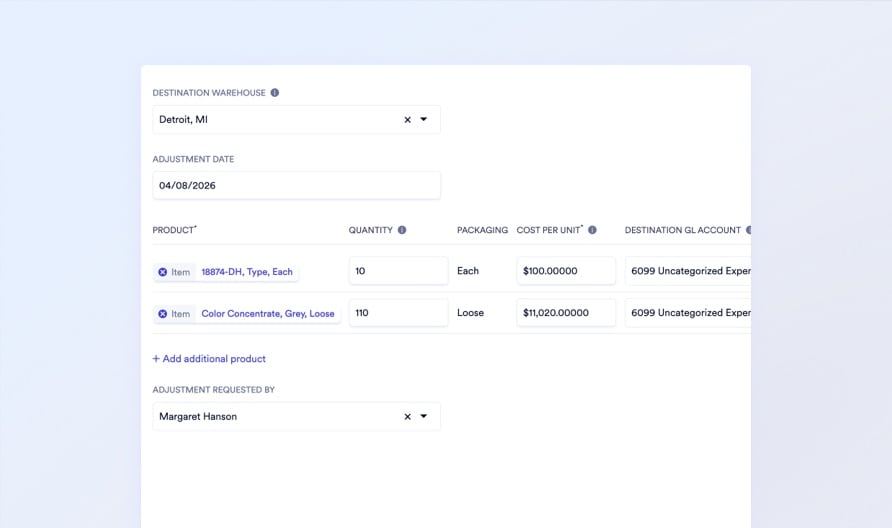Click the Each packaging cell
This screenshot has width=892, height=528.
click(x=468, y=271)
